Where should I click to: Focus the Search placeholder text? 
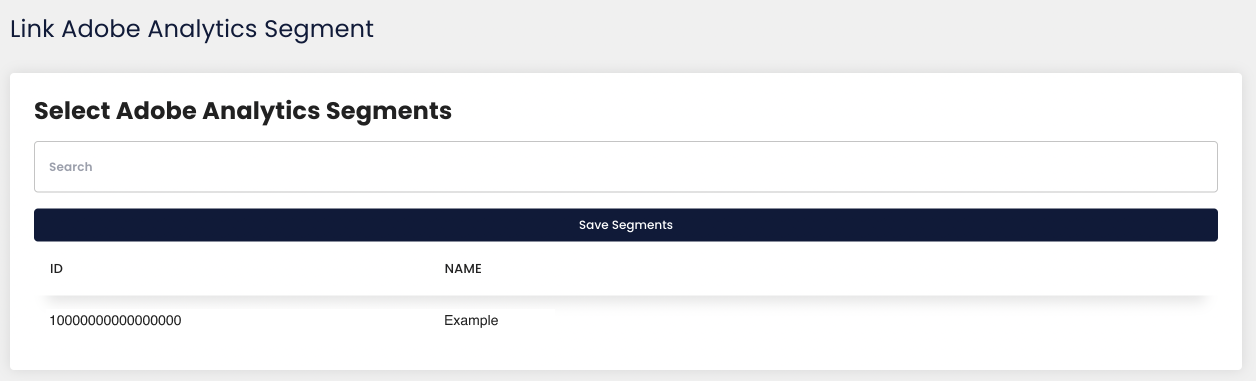[70, 167]
